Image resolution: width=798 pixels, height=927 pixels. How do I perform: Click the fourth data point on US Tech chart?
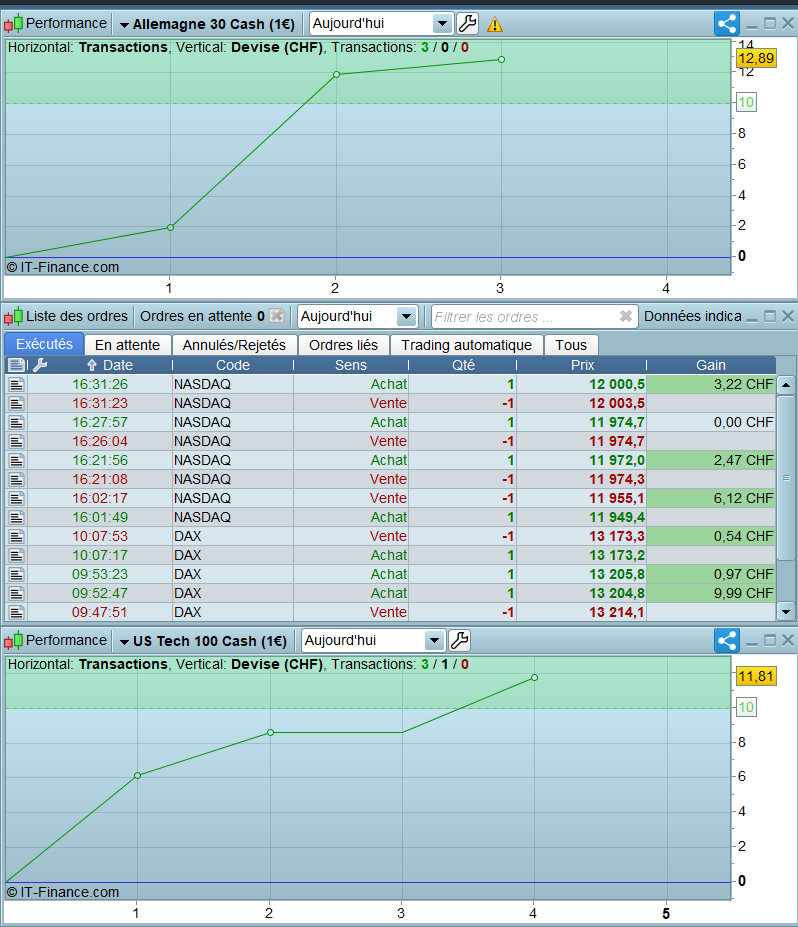[534, 678]
